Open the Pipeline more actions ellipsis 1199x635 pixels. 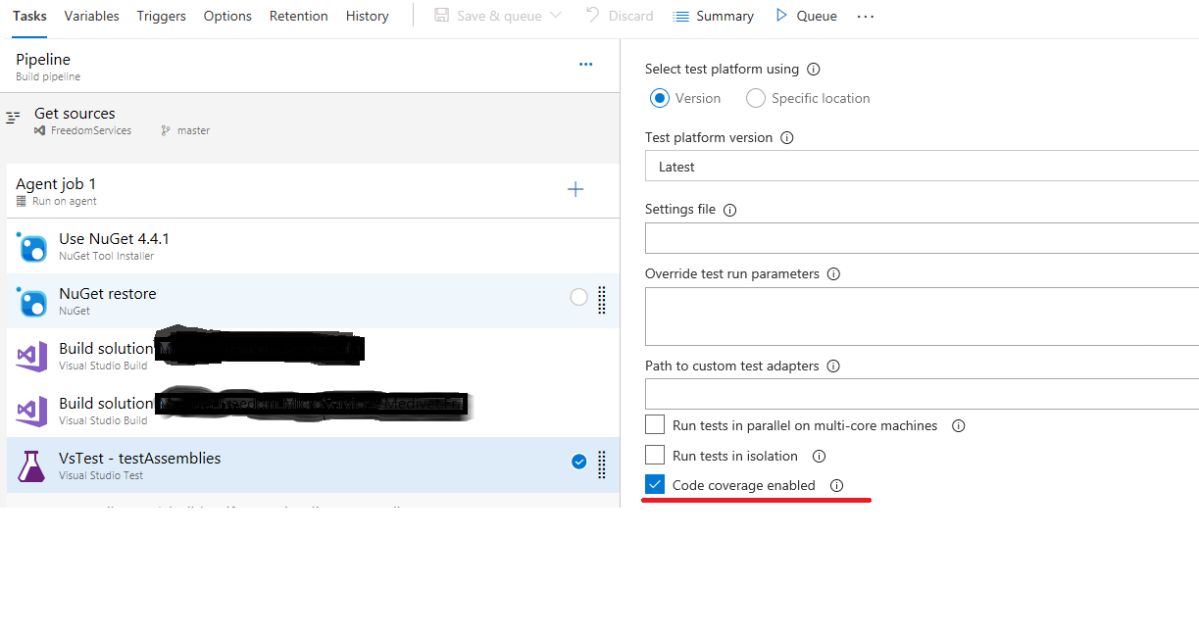coord(586,64)
